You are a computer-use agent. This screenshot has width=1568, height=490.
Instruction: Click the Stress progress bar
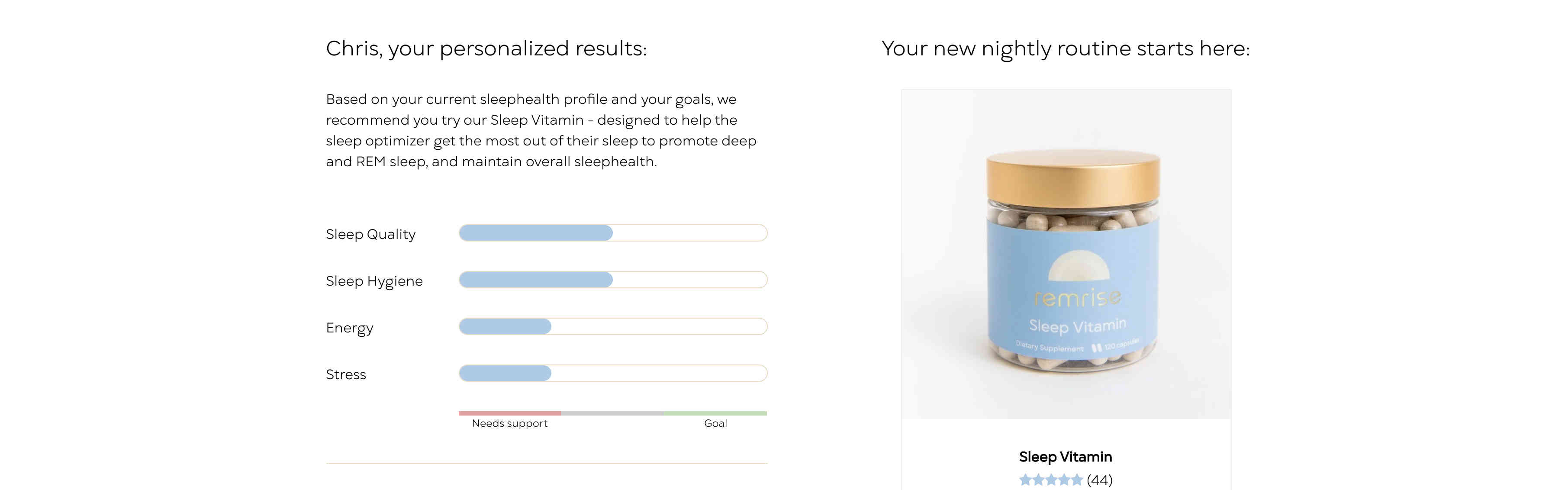613,373
